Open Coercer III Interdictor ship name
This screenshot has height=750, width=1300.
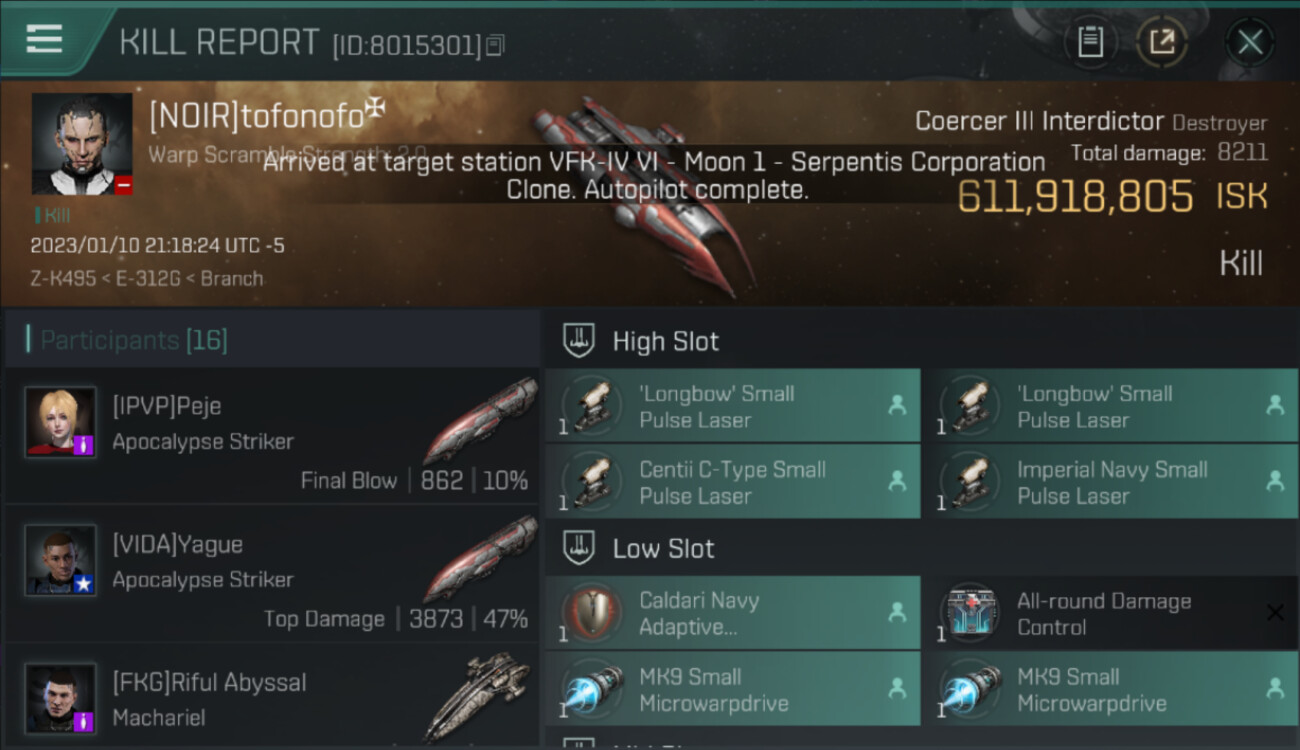[x=1040, y=122]
